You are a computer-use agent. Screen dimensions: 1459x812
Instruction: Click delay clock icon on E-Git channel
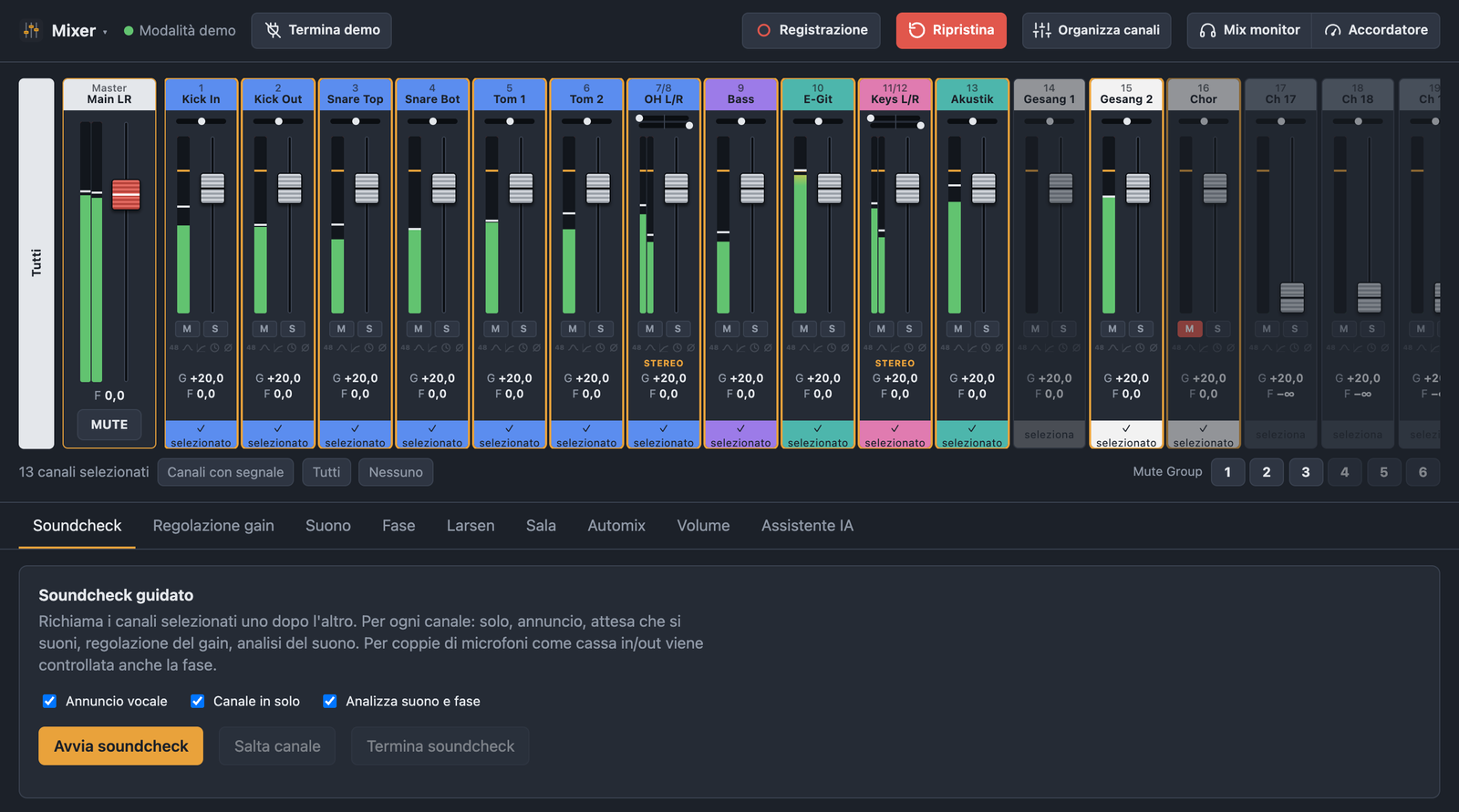[832, 347]
